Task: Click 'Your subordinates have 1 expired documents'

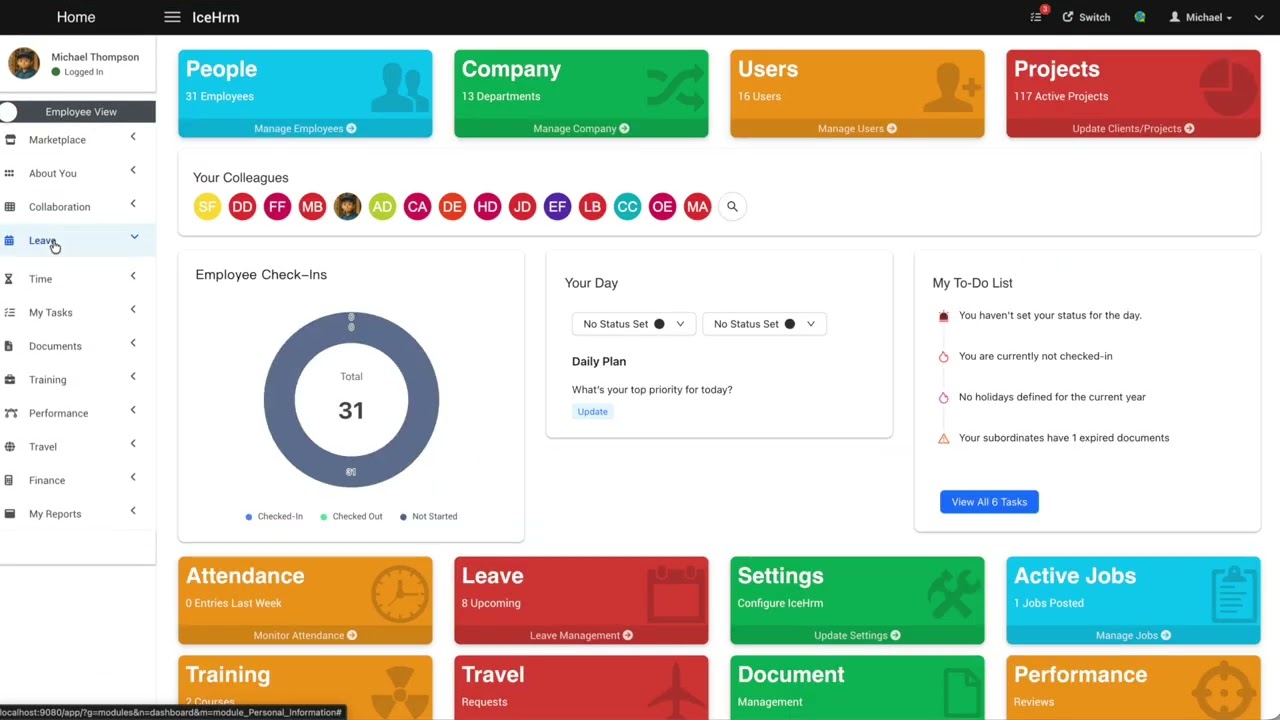Action: (1064, 438)
